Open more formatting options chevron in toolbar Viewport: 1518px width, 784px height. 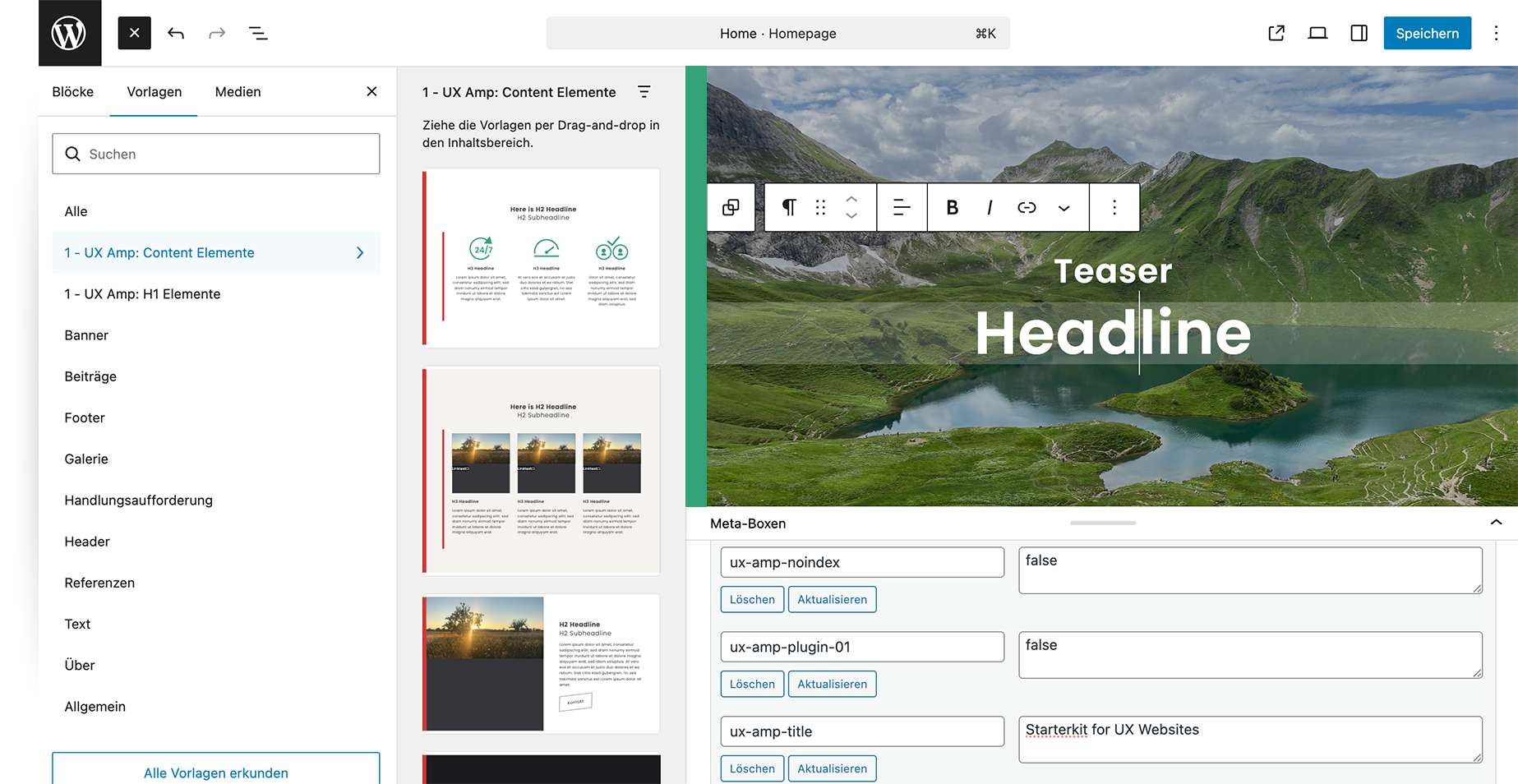pos(1064,207)
